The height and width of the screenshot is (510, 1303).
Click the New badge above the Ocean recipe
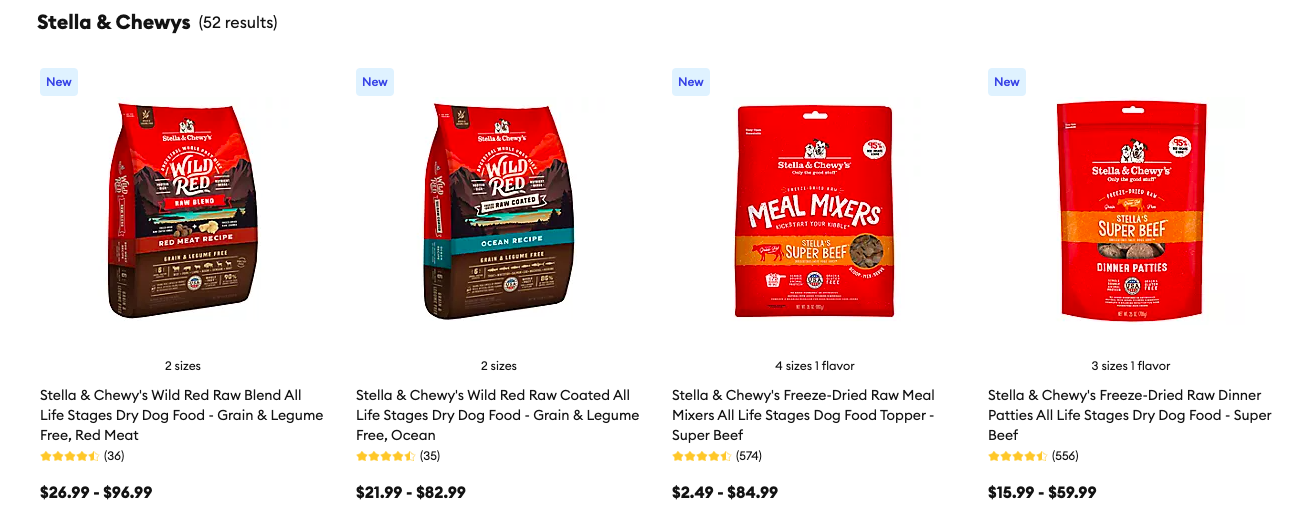pyautogui.click(x=375, y=82)
